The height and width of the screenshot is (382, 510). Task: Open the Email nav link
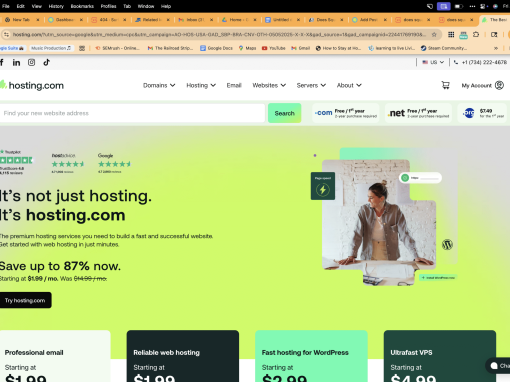(234, 85)
